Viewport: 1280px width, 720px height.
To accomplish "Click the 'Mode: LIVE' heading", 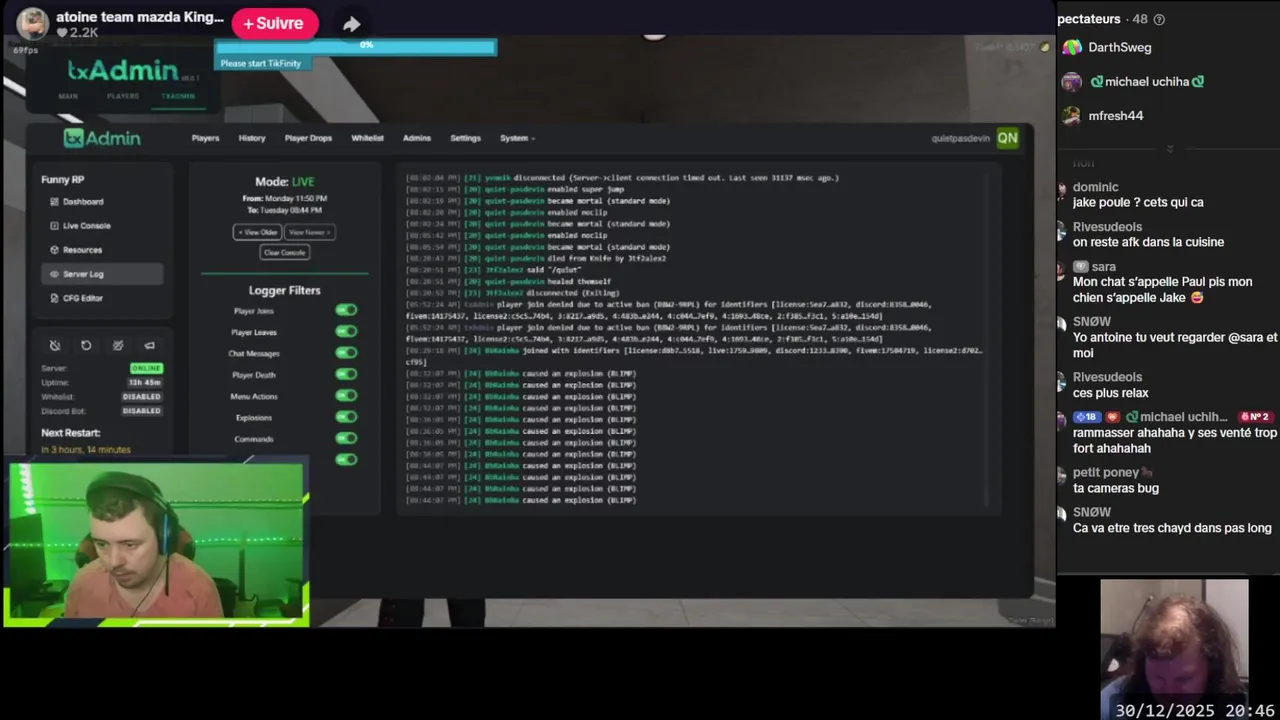I will 285,182.
